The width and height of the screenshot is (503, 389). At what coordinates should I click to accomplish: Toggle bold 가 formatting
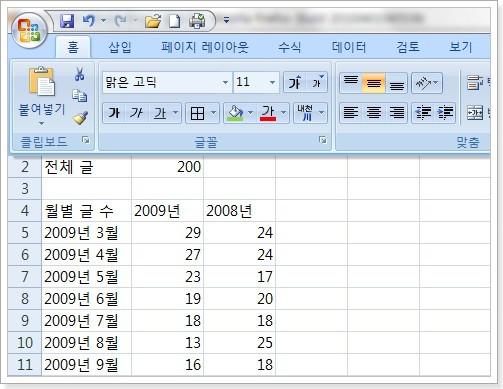(114, 113)
